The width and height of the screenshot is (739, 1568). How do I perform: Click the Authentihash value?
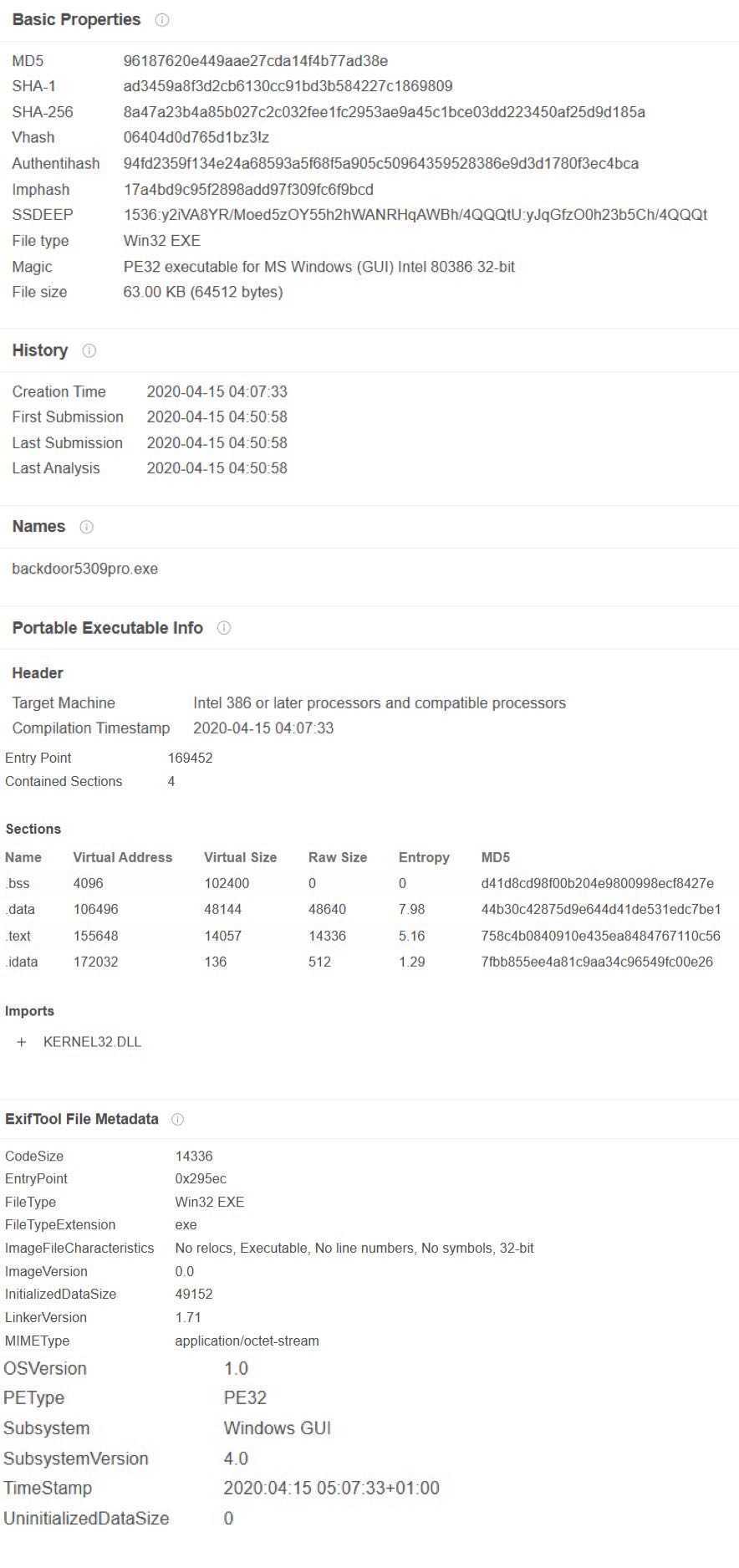[x=381, y=164]
